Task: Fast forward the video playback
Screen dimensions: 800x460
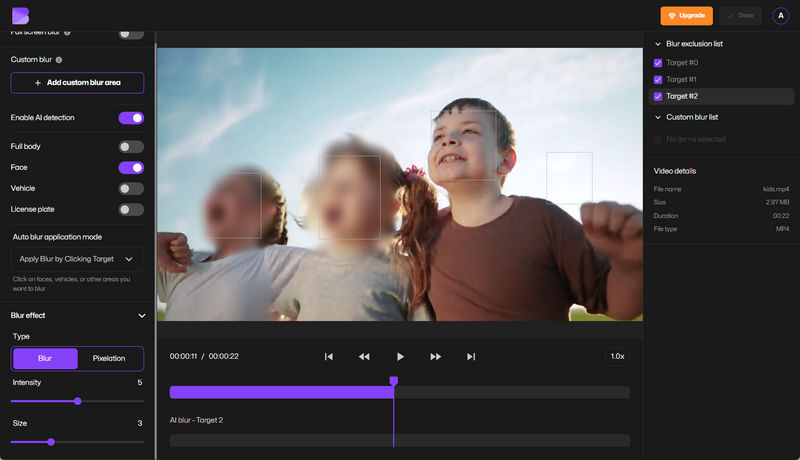Action: pos(435,356)
